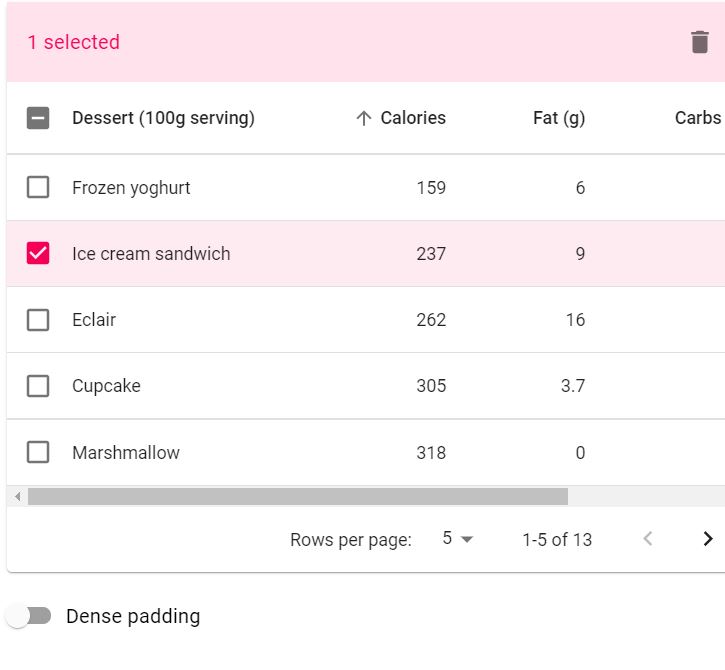This screenshot has width=725, height=670.
Task: Select the Eclair row checkbox
Action: [38, 320]
